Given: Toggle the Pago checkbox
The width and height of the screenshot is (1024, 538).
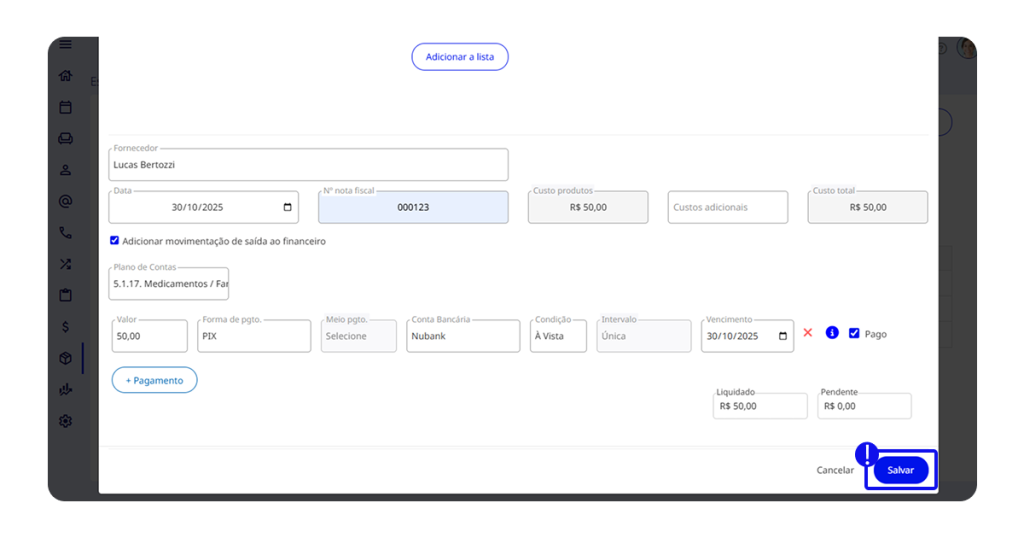Looking at the screenshot, I should click(854, 334).
